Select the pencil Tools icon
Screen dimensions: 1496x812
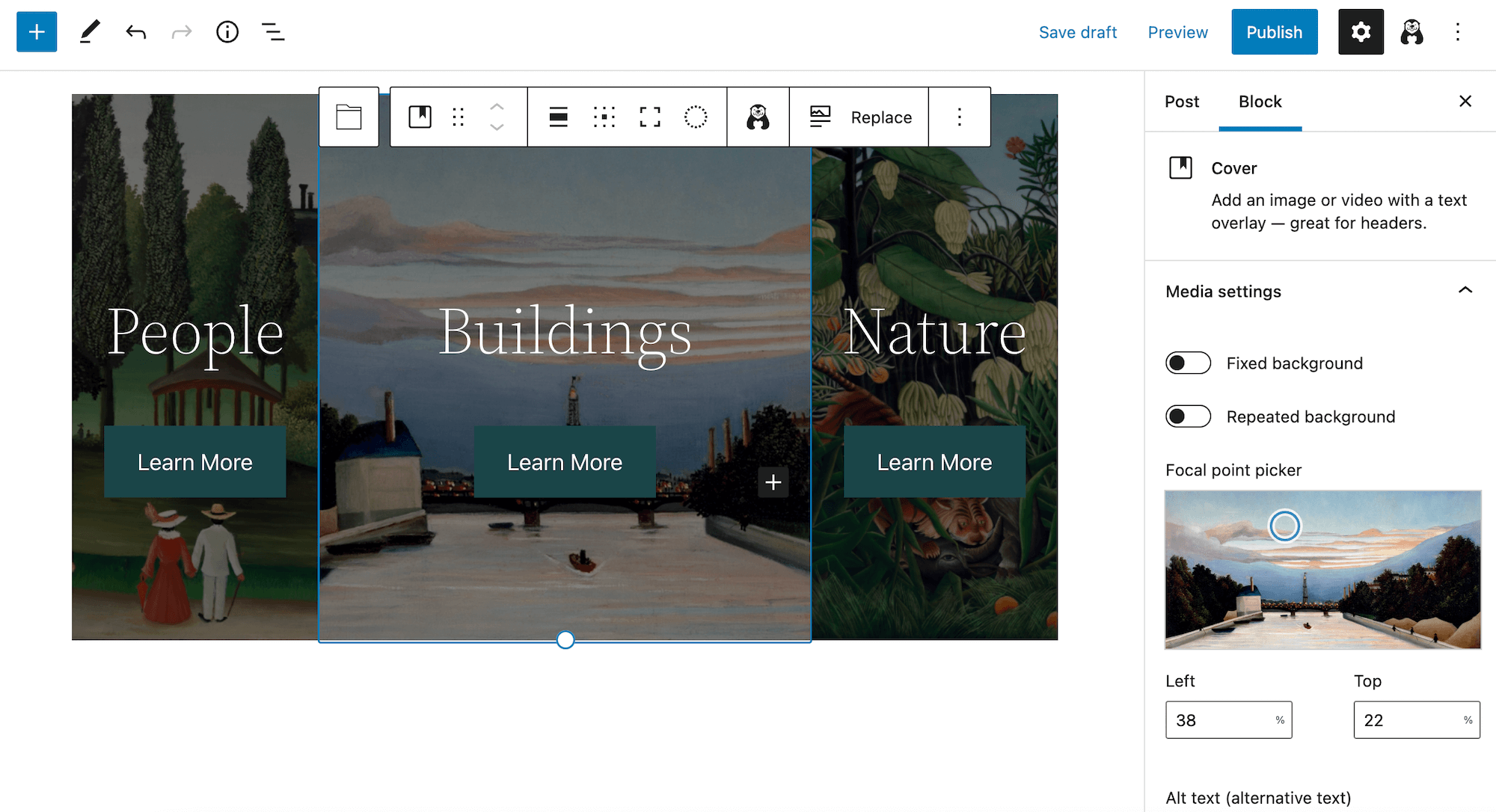pos(90,32)
